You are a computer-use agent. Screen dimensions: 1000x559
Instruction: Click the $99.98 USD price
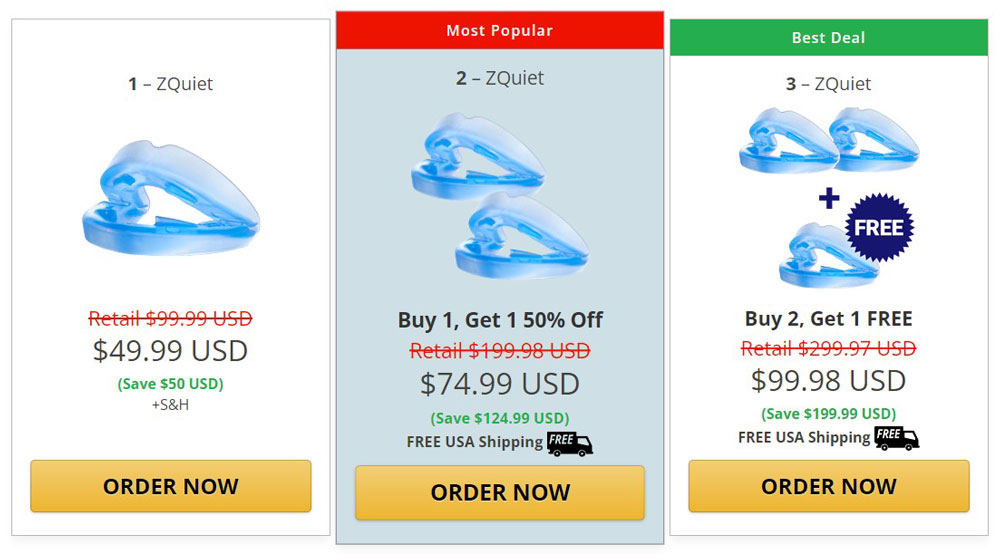point(828,380)
